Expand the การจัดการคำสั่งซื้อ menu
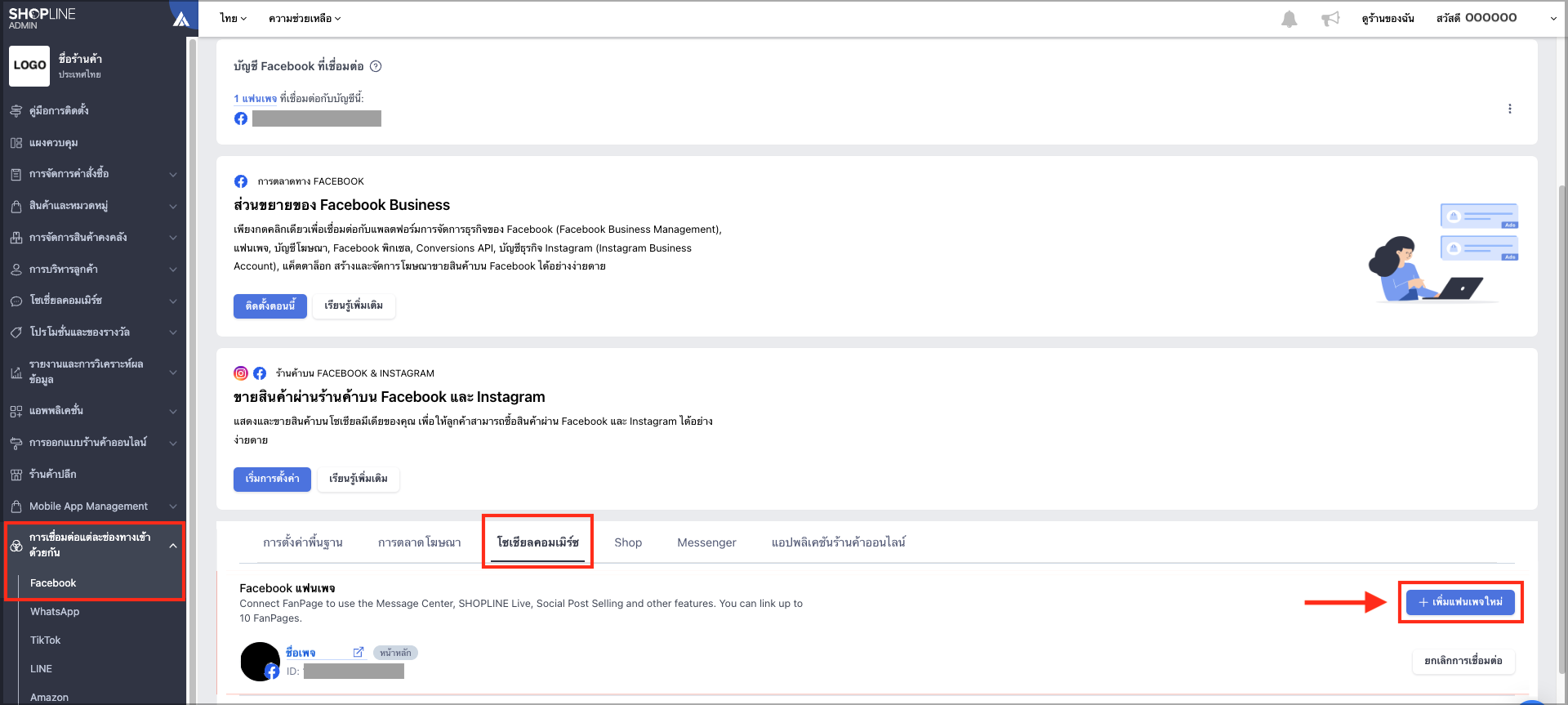This screenshot has height=705, width=1568. click(x=172, y=174)
